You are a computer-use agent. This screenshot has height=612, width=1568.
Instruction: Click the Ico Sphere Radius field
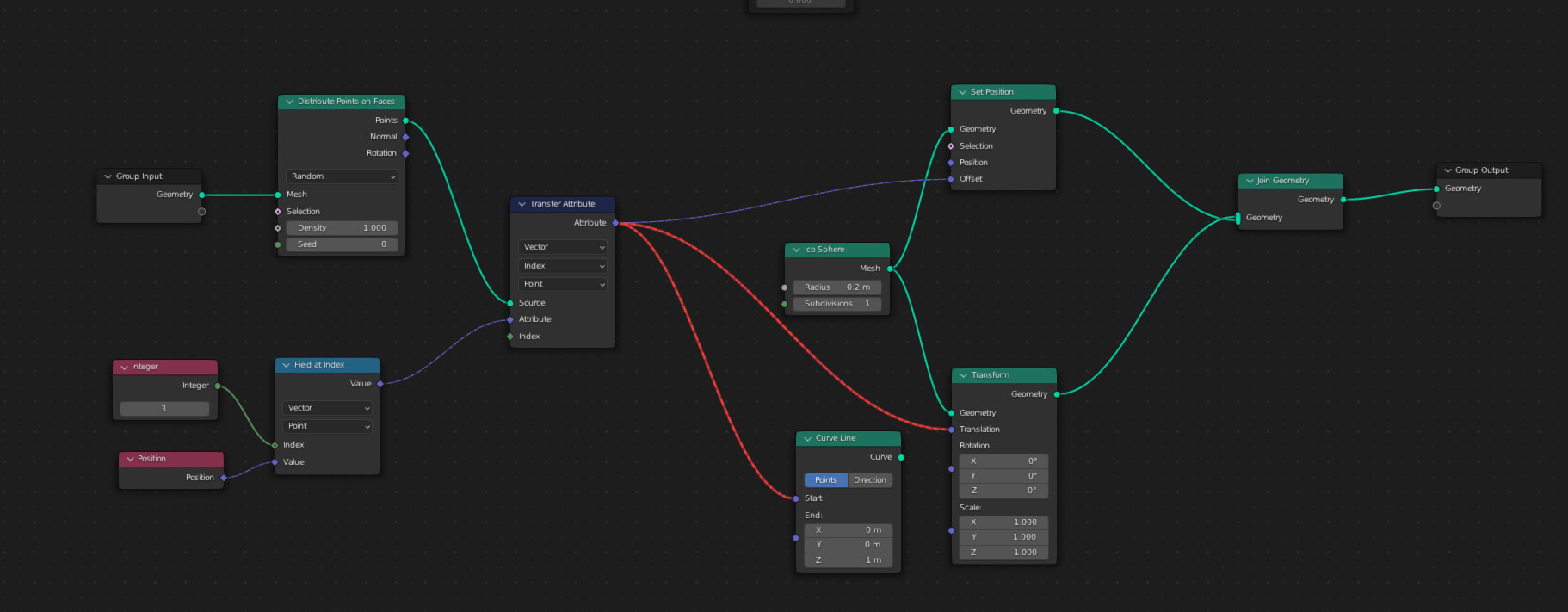coord(837,287)
